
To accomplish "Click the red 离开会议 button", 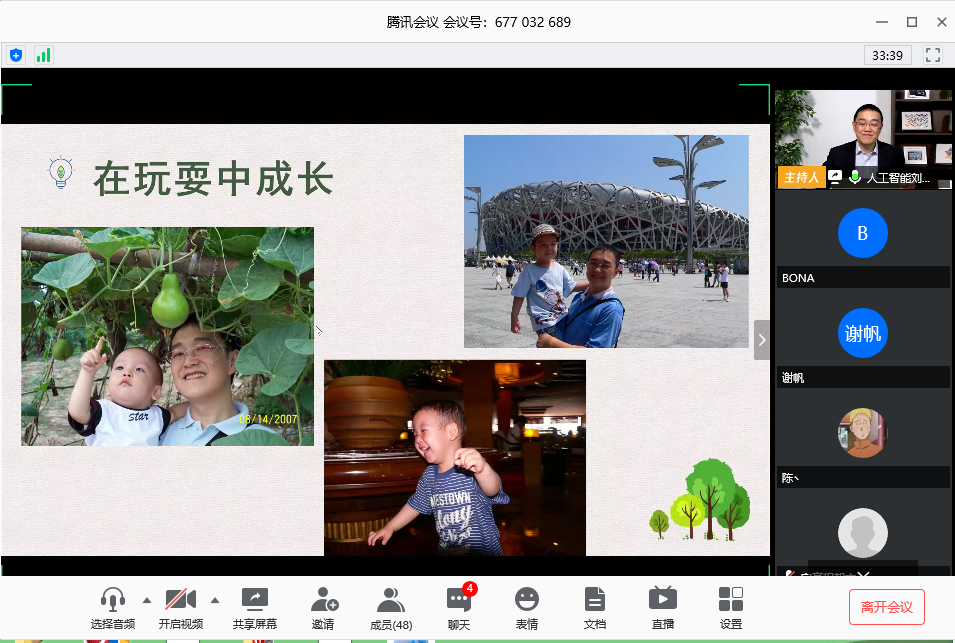I will [886, 607].
